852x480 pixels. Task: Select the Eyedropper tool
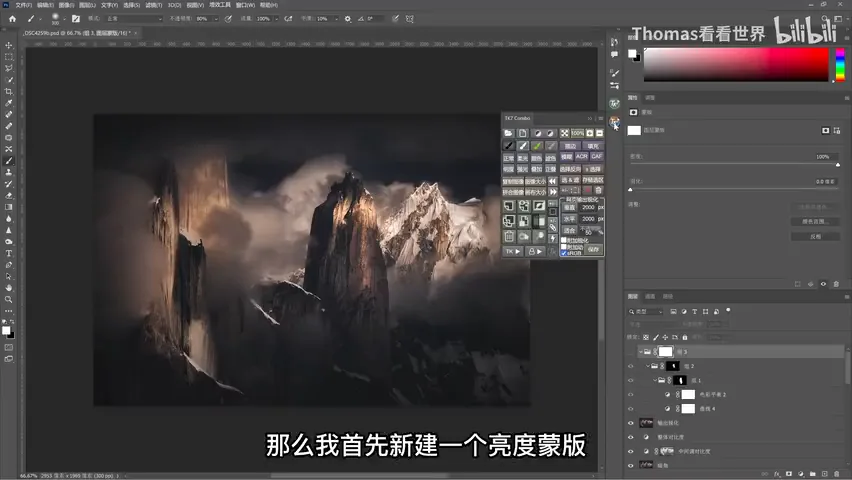9,103
